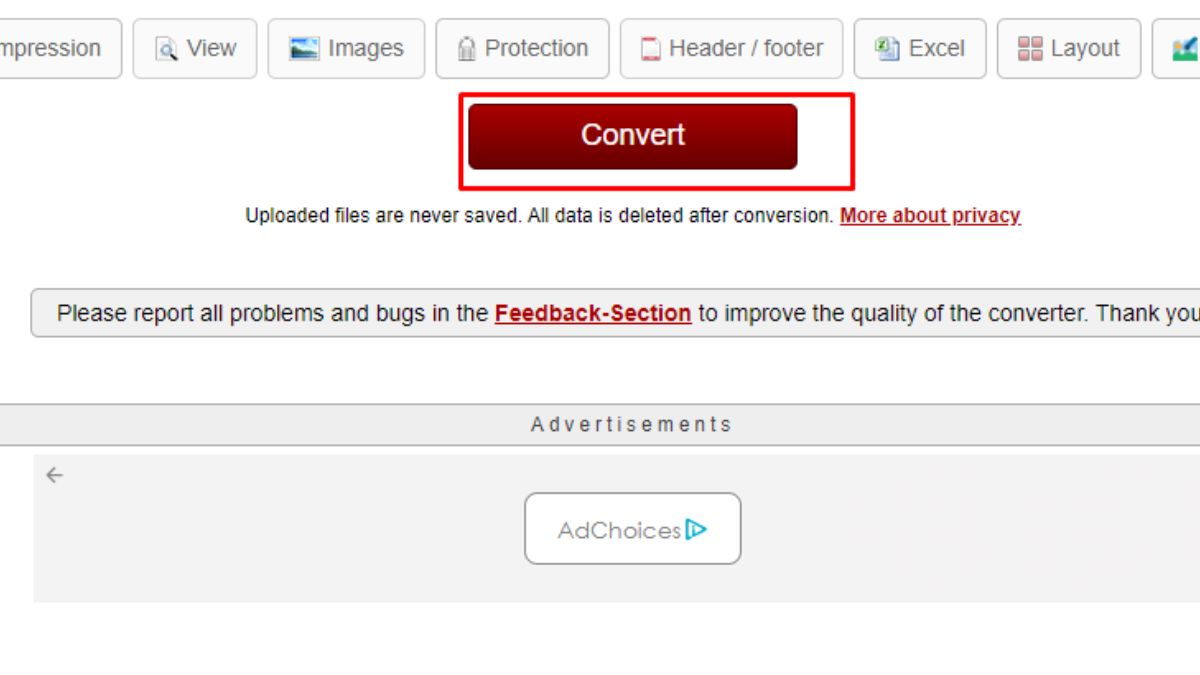1200x675 pixels.
Task: Select the Protection tab label
Action: pyautogui.click(x=536, y=48)
